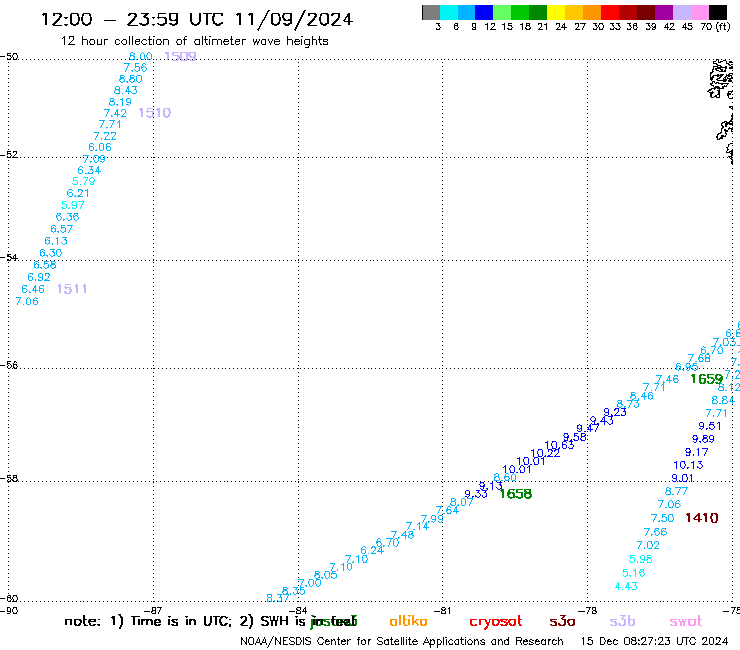Click the '4.43' wave height value

pyautogui.click(x=626, y=586)
